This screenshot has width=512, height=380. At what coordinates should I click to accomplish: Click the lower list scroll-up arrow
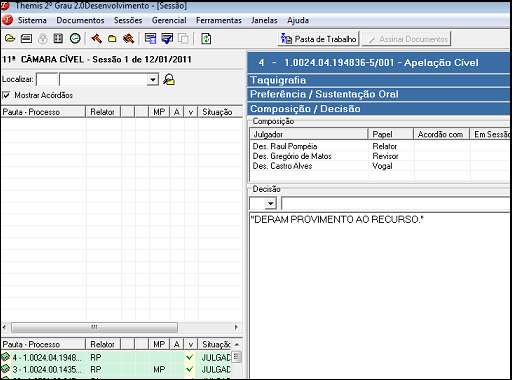[236, 344]
